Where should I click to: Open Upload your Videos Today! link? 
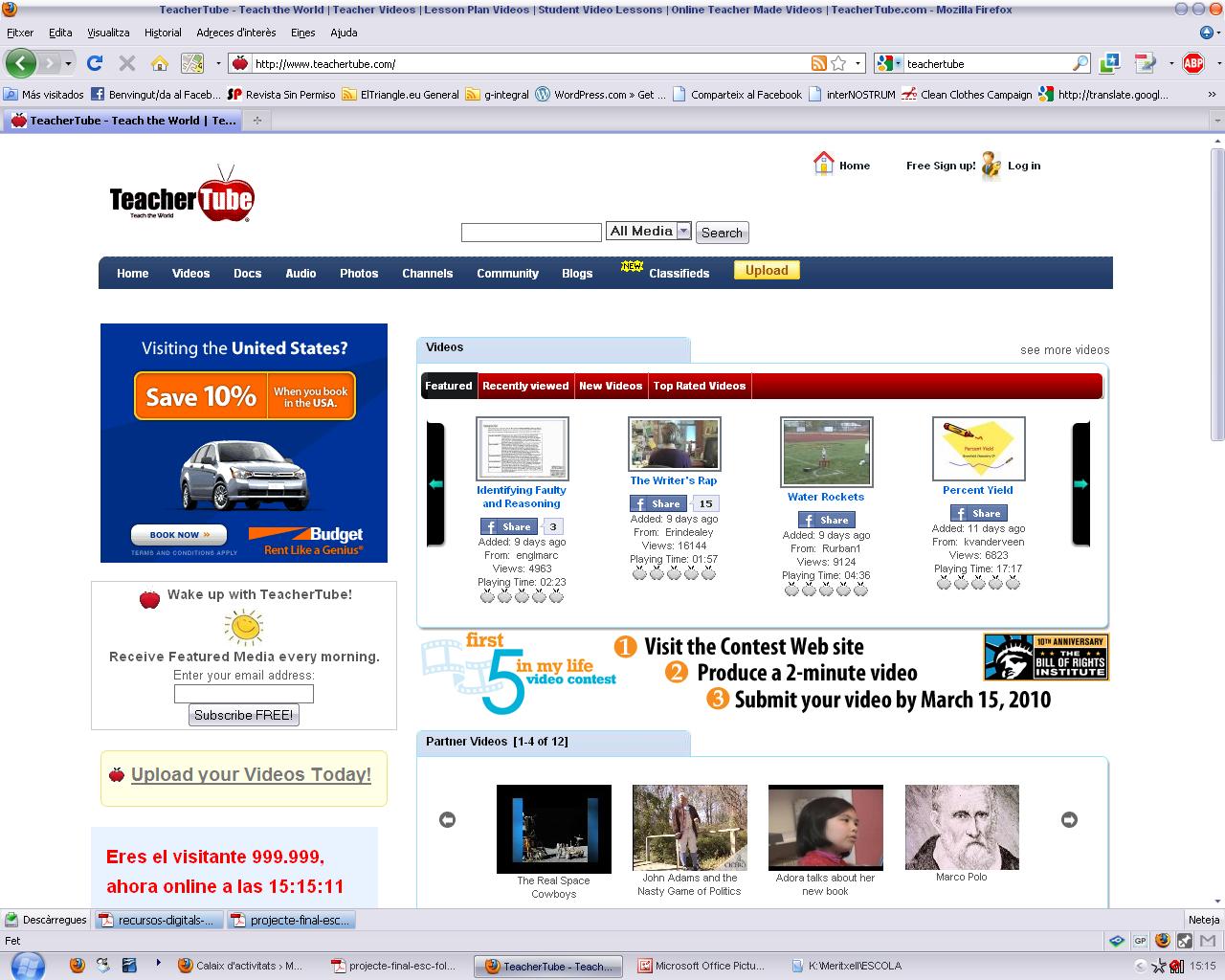(251, 774)
